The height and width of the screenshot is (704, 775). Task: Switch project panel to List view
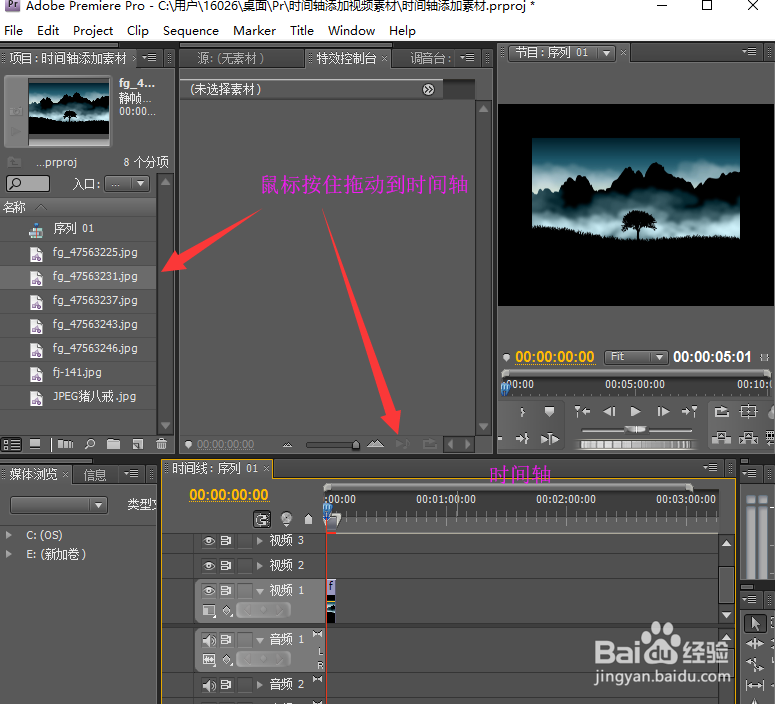(x=12, y=444)
